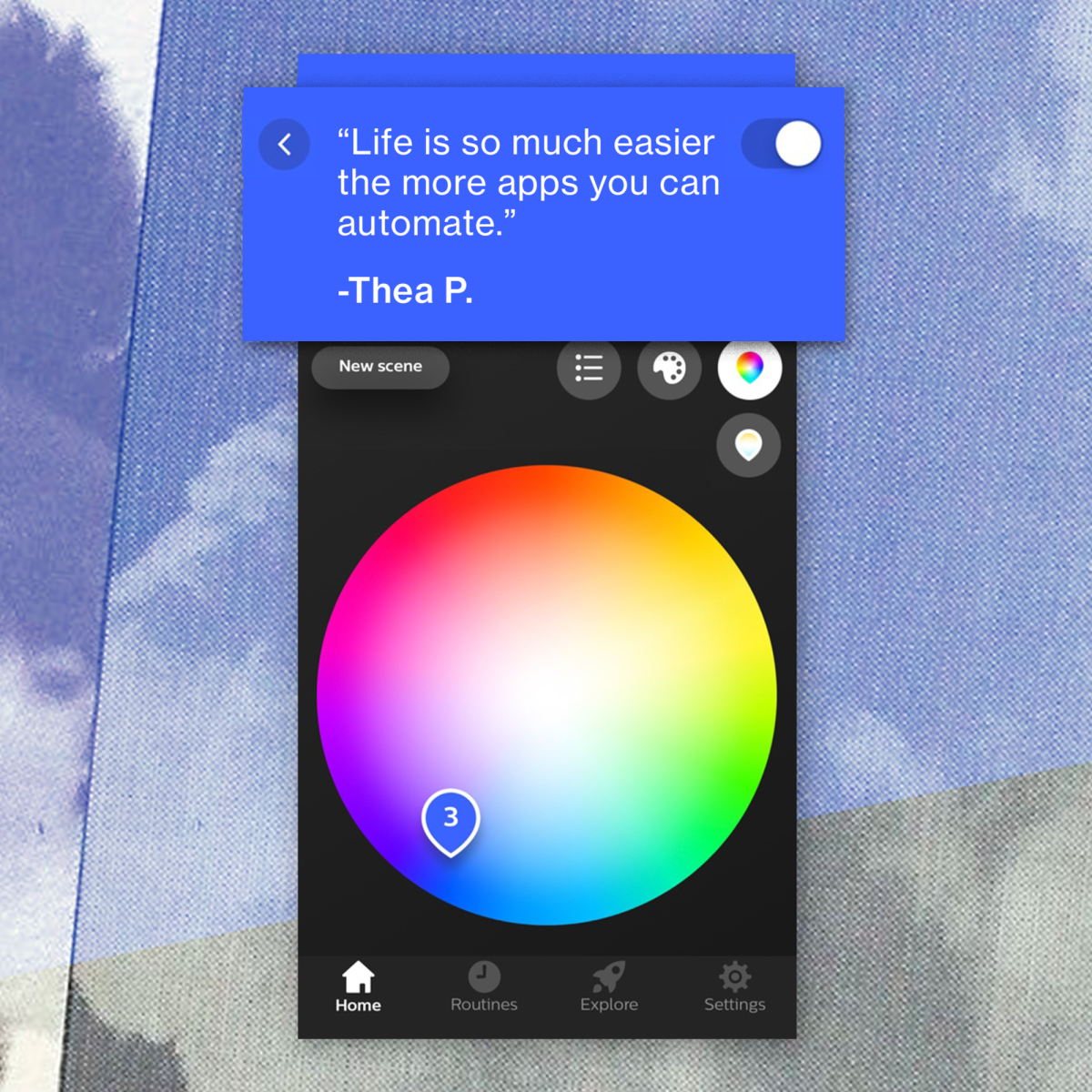This screenshot has width=1092, height=1092.
Task: Expand the back navigation chevron control
Action: coord(284,143)
